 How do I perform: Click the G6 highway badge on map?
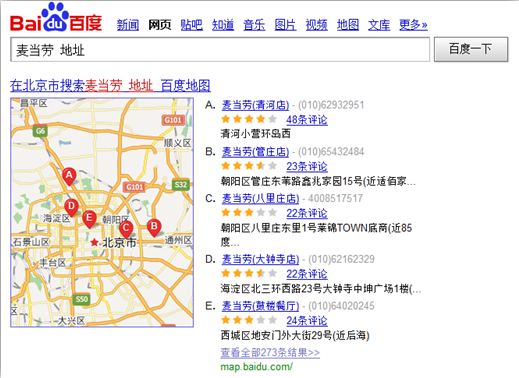40,131
